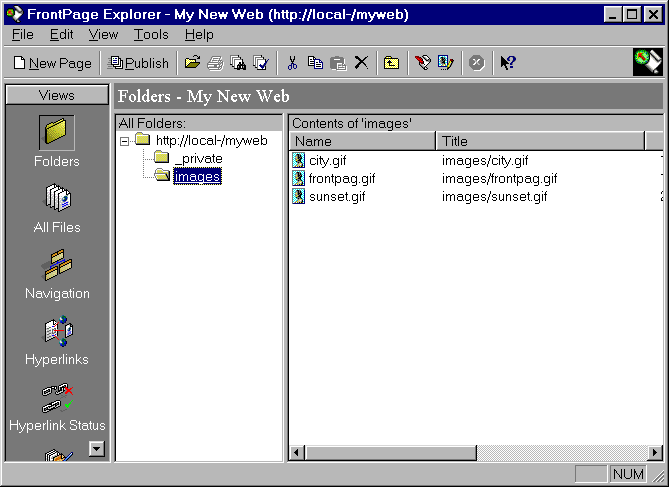
Task: Click the Help pointer question mark icon
Action: [508, 63]
